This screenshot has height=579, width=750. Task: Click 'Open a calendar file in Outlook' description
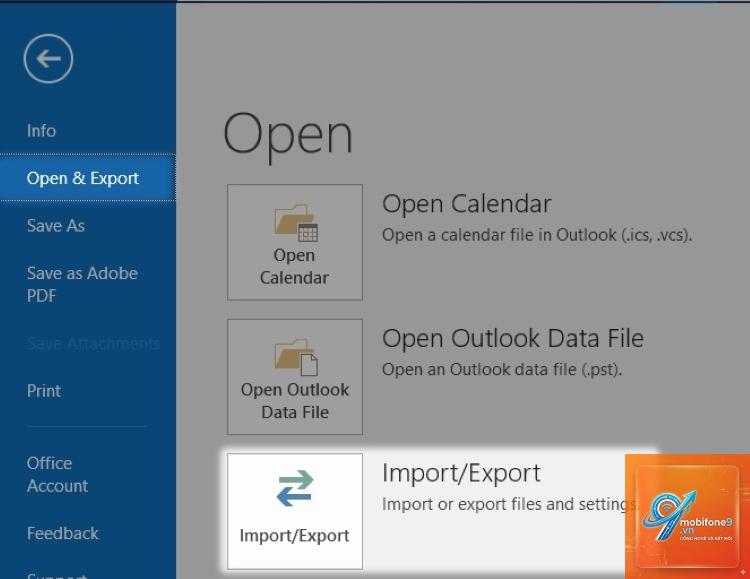click(x=537, y=235)
